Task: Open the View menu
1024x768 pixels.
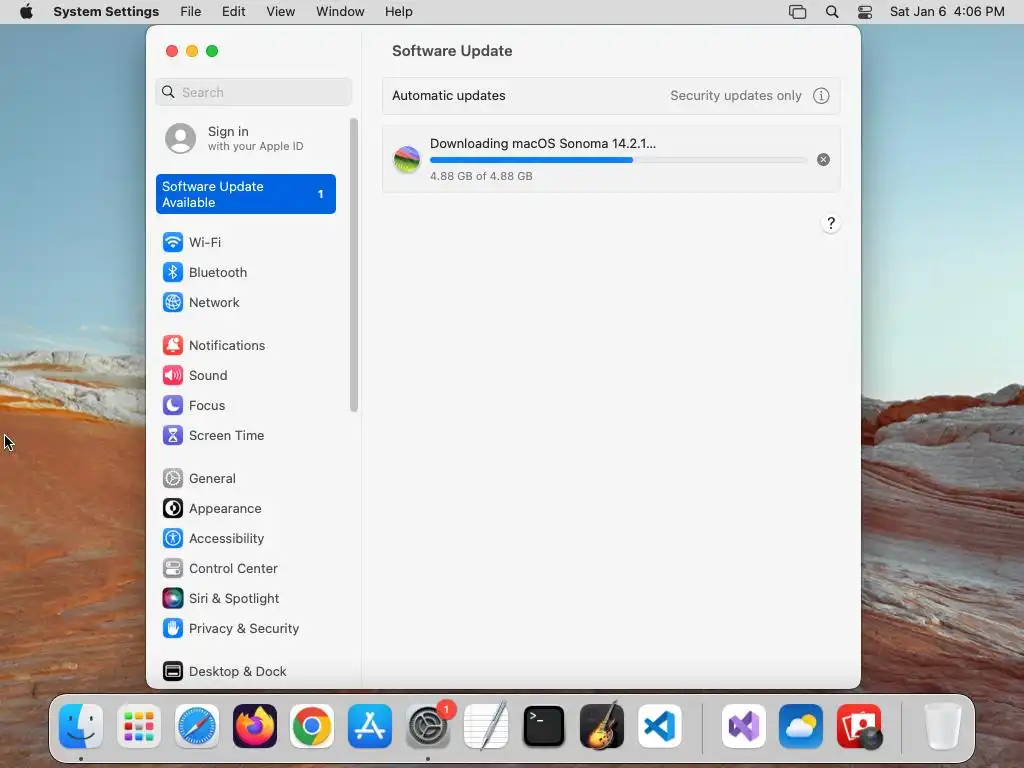Action: [x=281, y=12]
